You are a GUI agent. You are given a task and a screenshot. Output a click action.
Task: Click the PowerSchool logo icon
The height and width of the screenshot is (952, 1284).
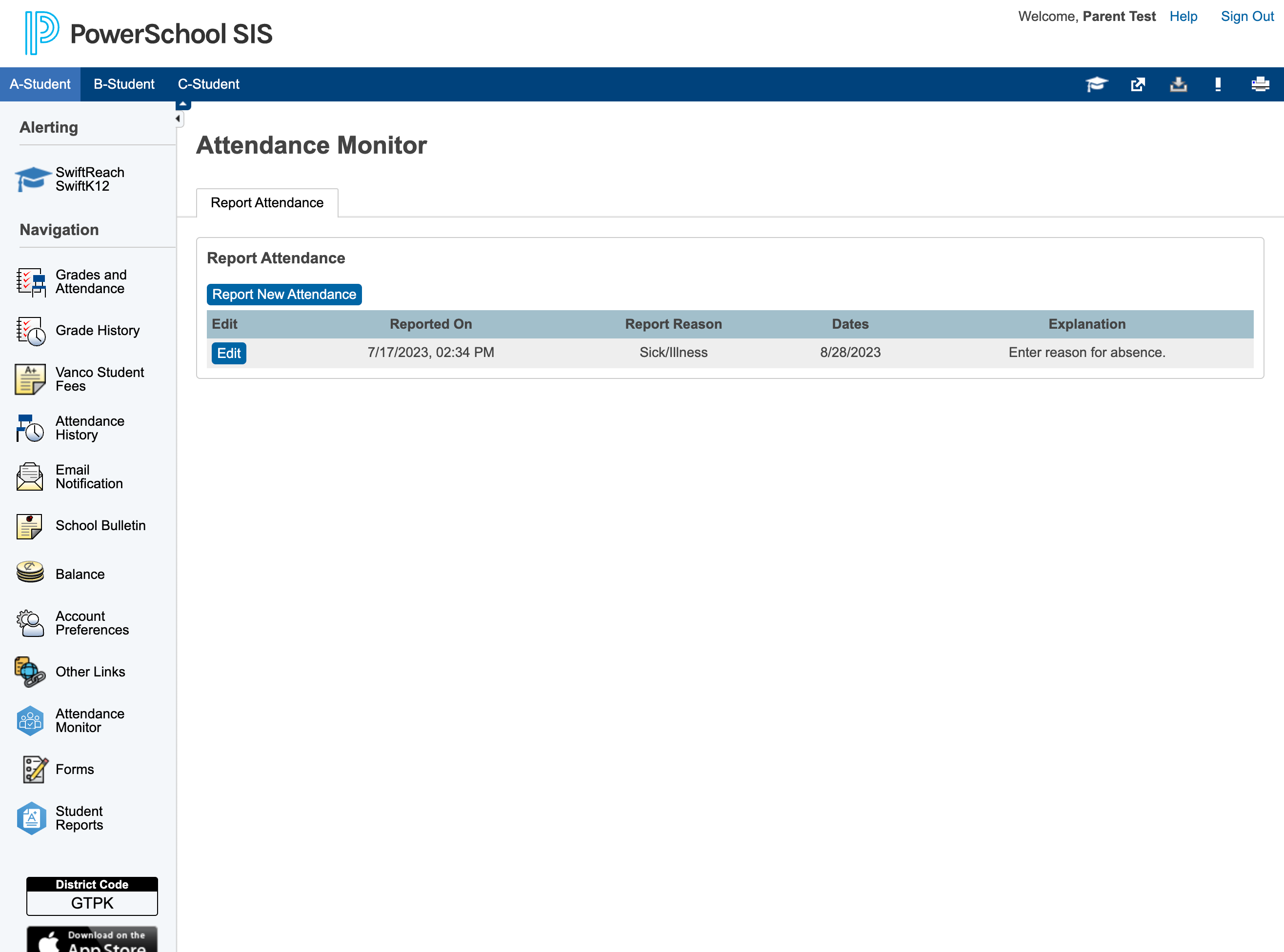[42, 33]
